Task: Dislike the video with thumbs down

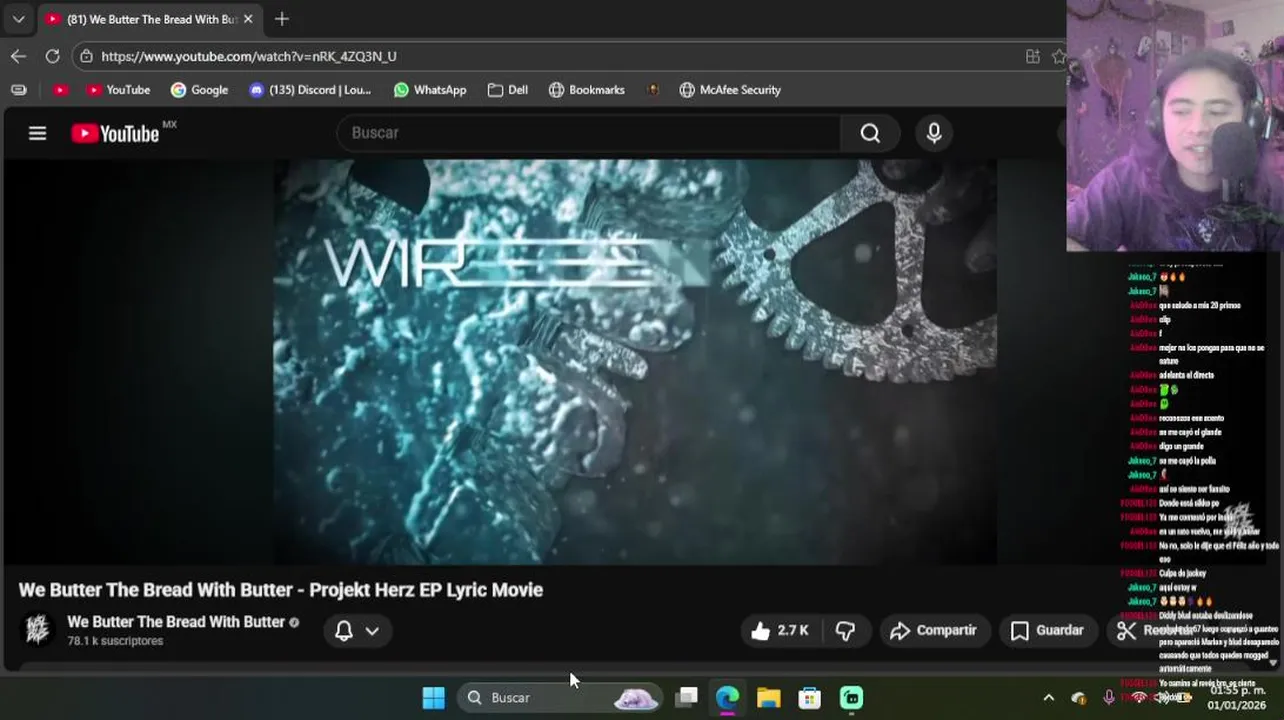Action: [x=846, y=630]
